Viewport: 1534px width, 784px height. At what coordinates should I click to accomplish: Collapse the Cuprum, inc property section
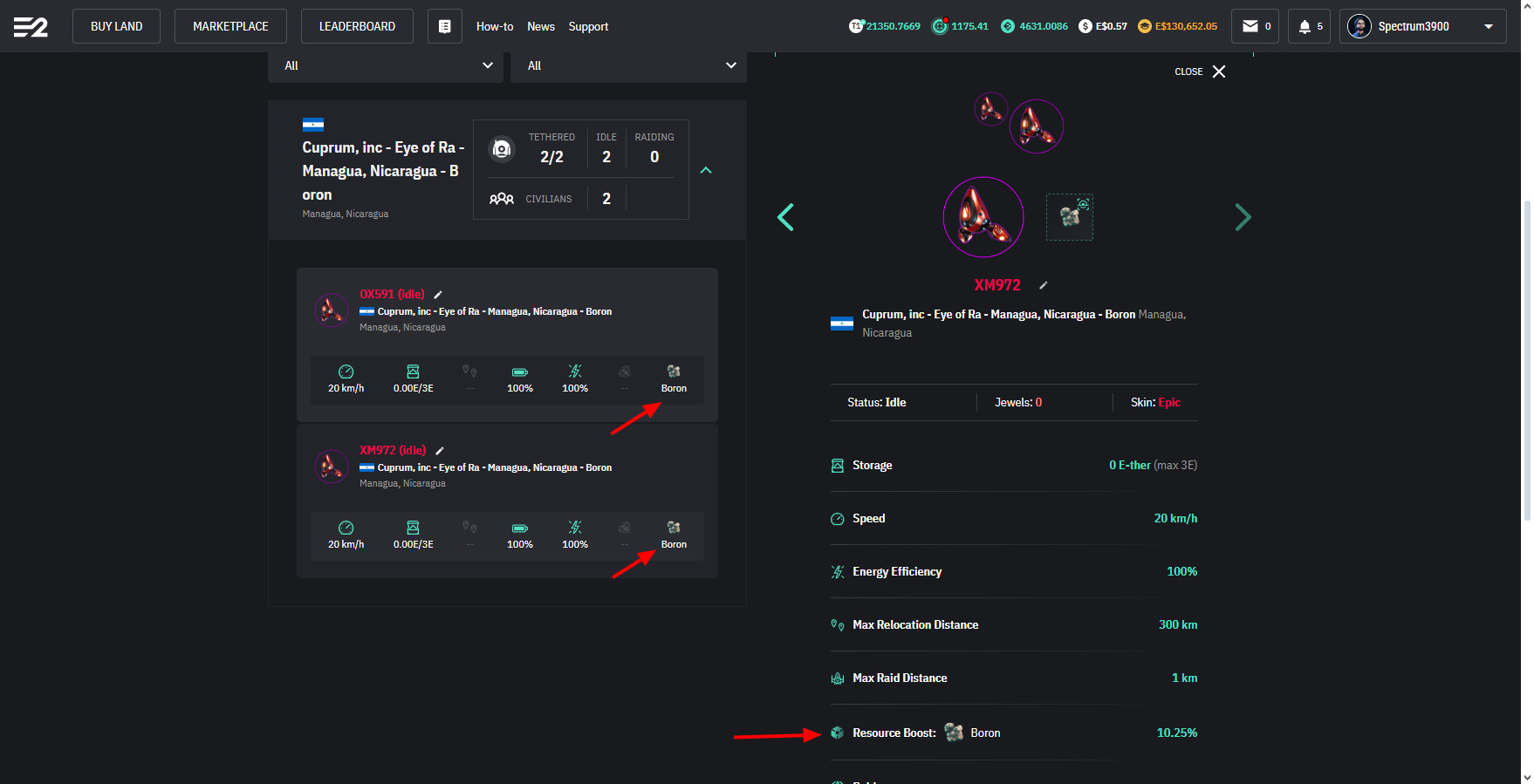click(x=706, y=170)
